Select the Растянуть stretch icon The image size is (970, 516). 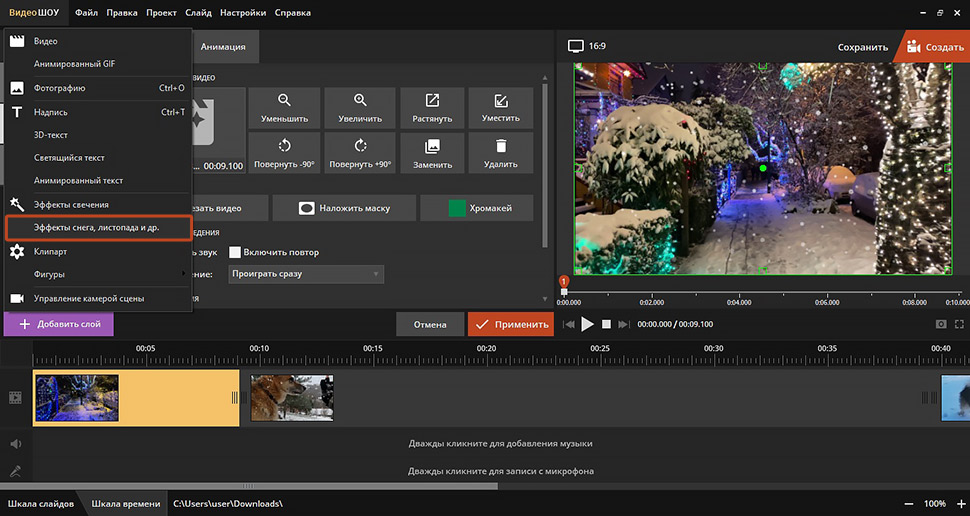tap(432, 100)
